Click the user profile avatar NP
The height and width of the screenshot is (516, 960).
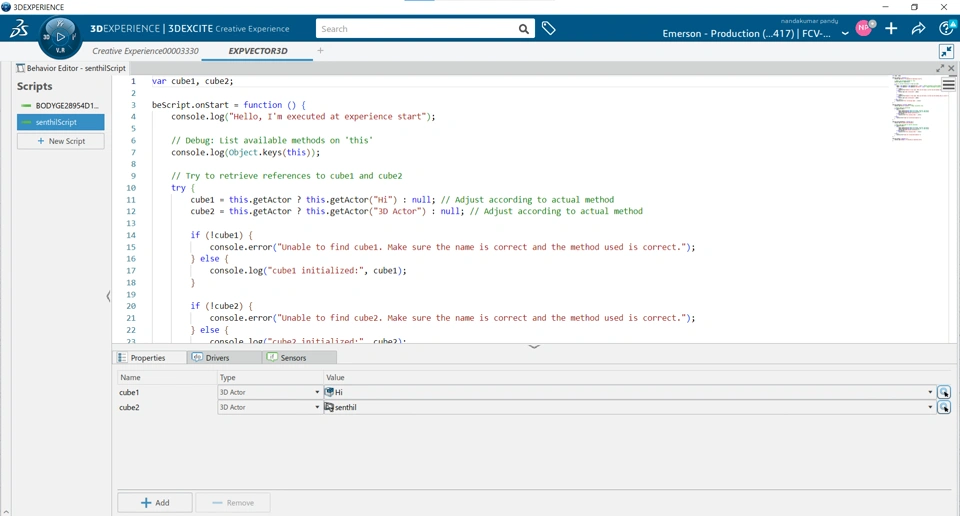tap(863, 29)
